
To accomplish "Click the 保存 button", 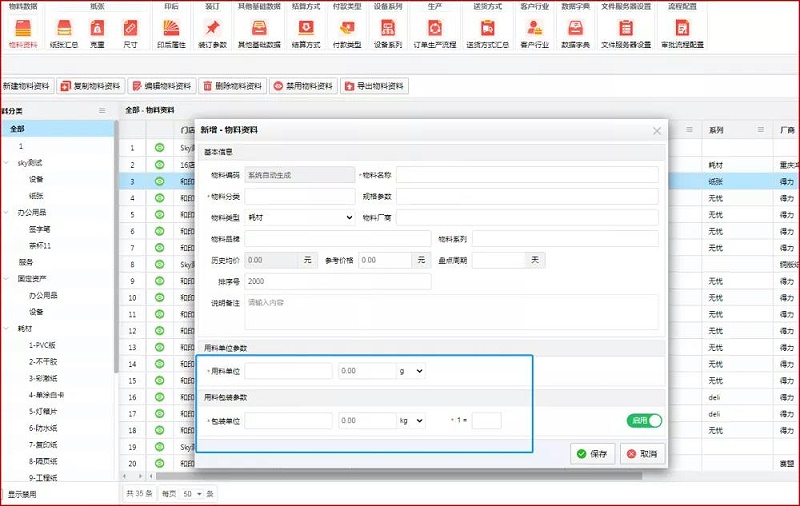I will (592, 454).
